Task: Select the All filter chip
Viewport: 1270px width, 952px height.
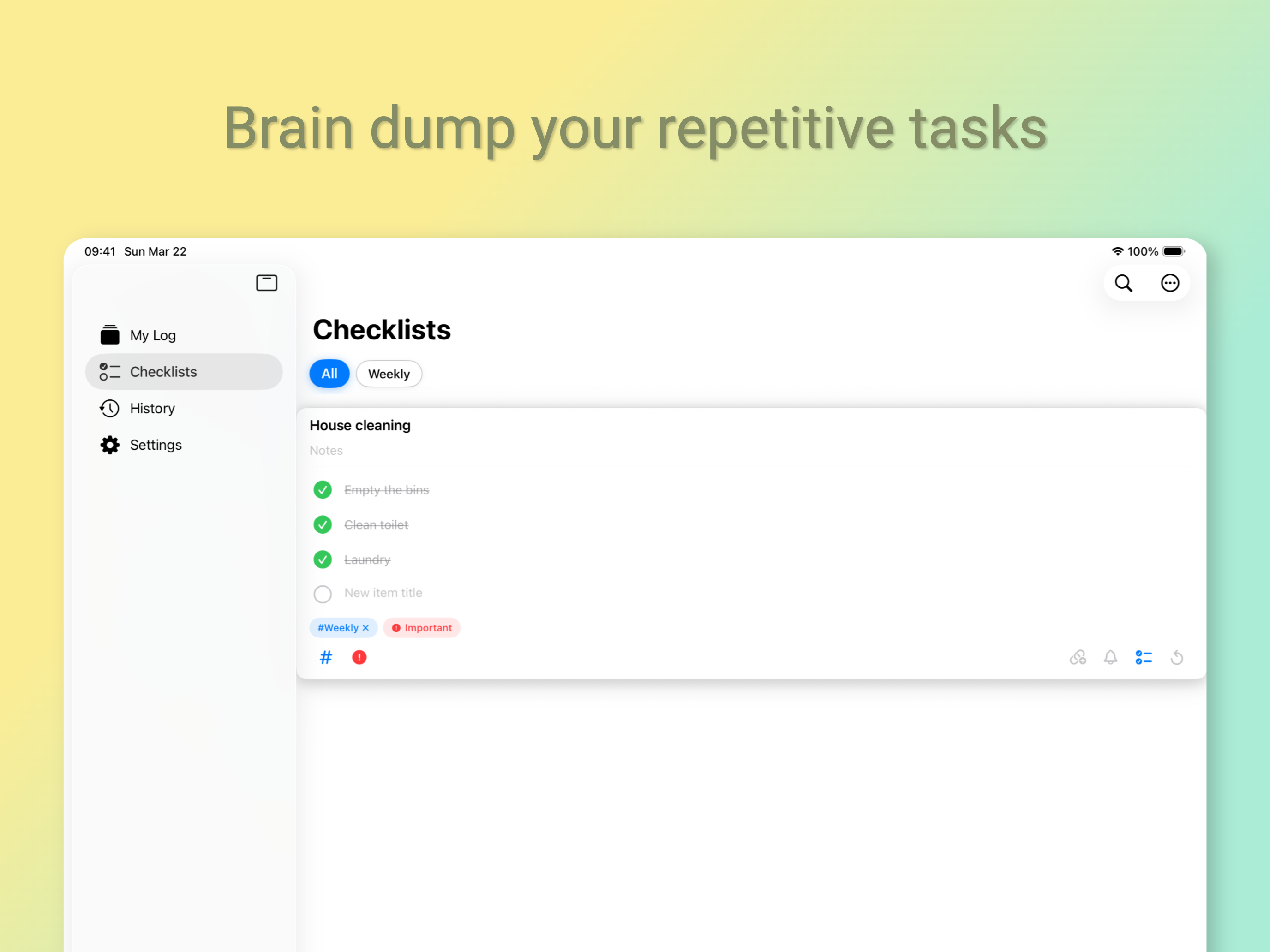Action: click(x=329, y=374)
